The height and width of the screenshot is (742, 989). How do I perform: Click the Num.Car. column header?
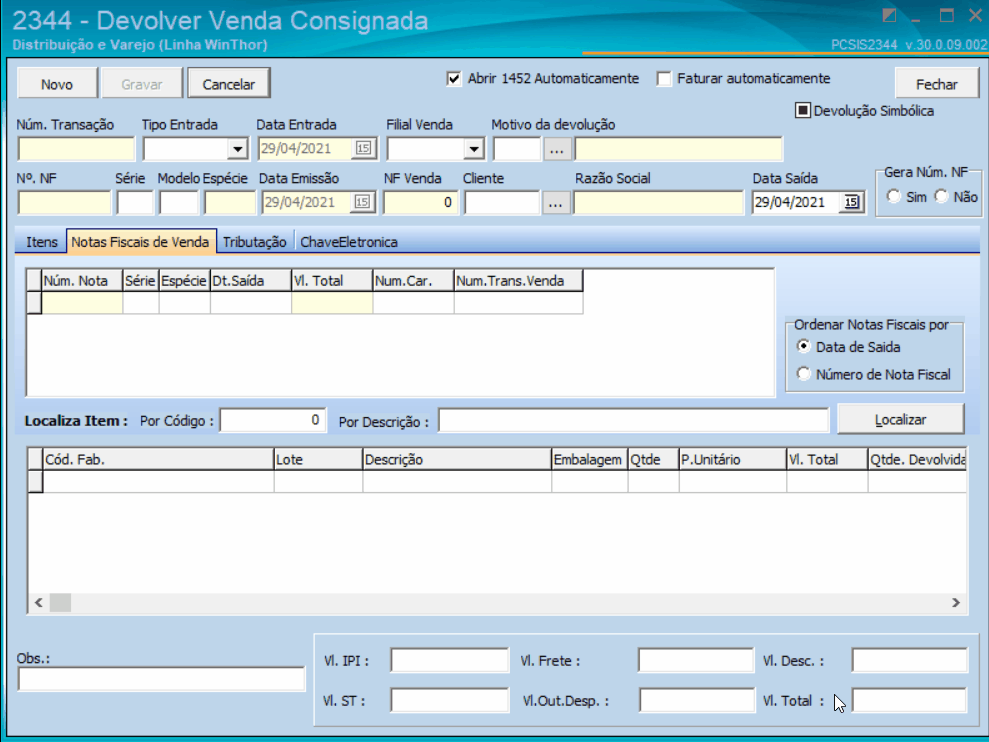[x=413, y=281]
